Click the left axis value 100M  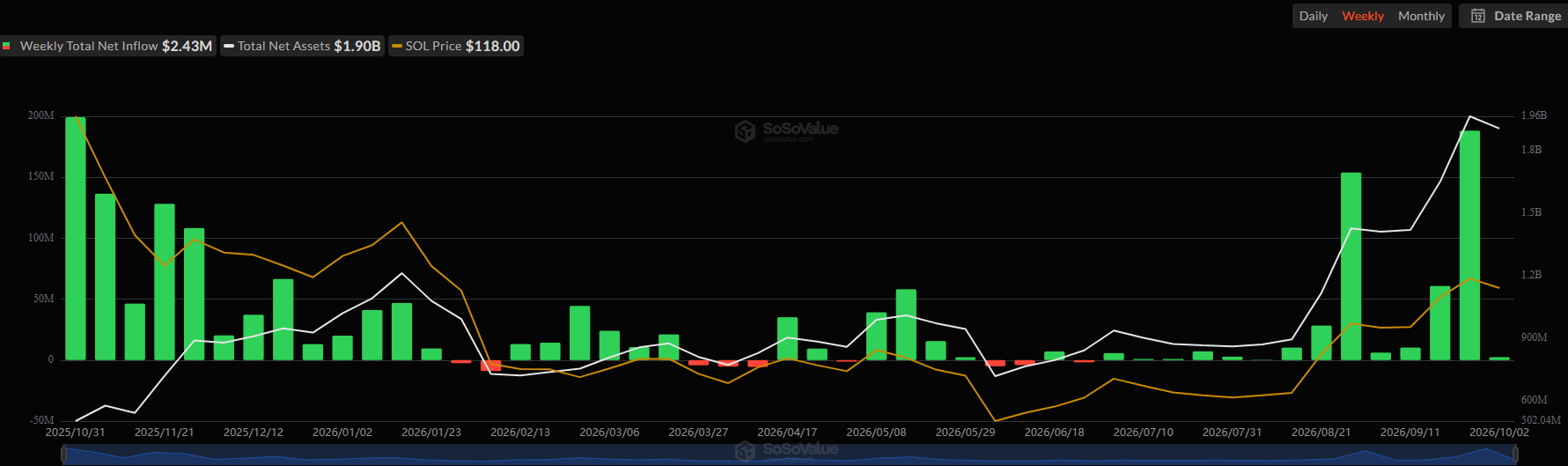(40, 238)
